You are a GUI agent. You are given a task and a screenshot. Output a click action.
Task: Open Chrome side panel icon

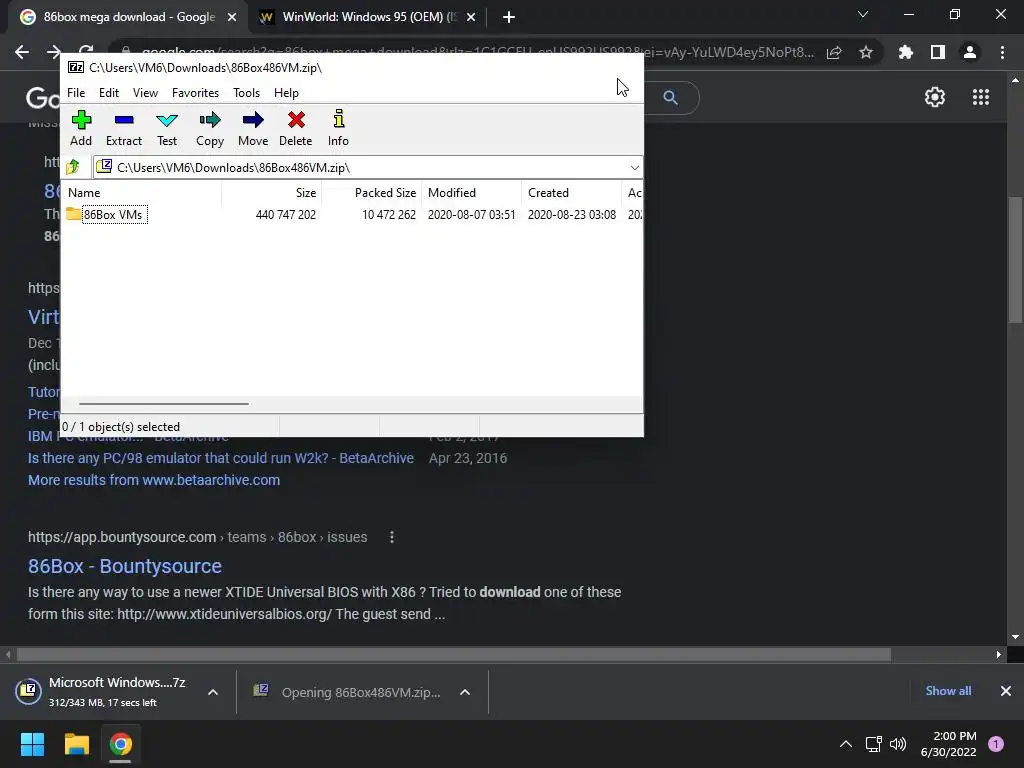click(x=937, y=52)
